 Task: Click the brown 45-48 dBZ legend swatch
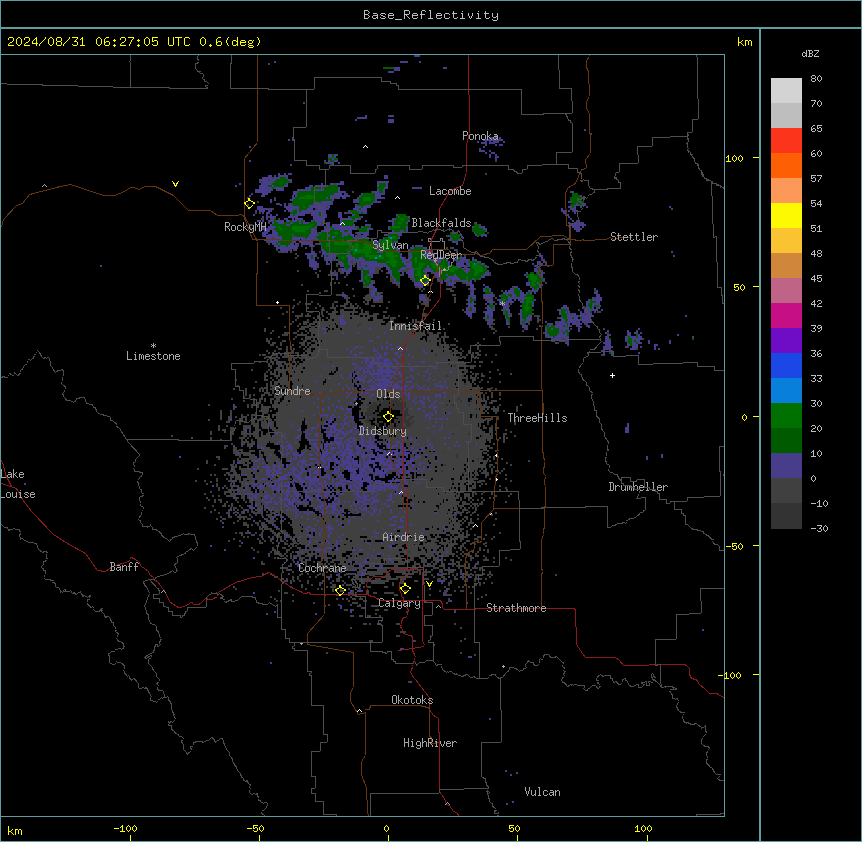click(786, 265)
